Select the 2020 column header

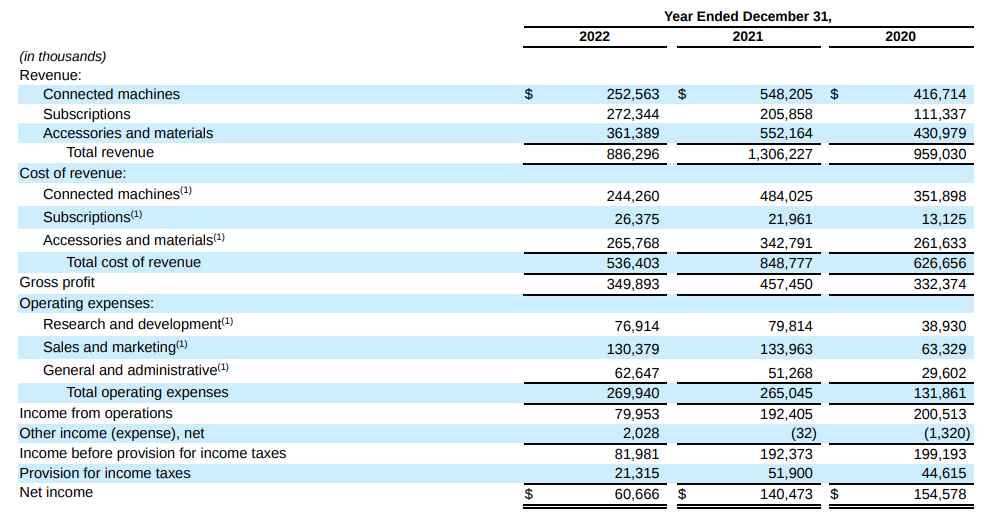(900, 36)
